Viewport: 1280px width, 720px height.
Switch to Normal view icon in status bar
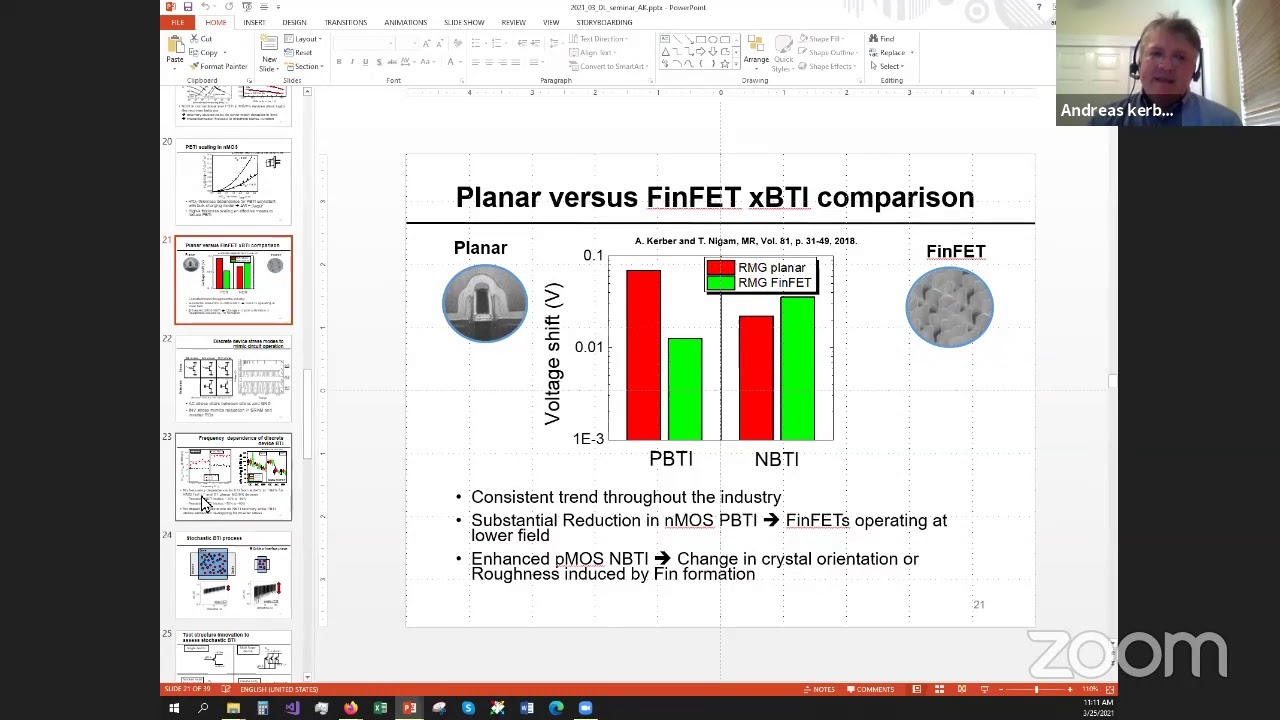[916, 689]
